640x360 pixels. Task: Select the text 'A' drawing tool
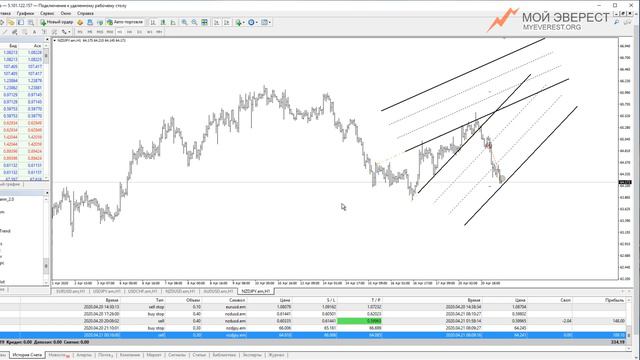pos(34,32)
